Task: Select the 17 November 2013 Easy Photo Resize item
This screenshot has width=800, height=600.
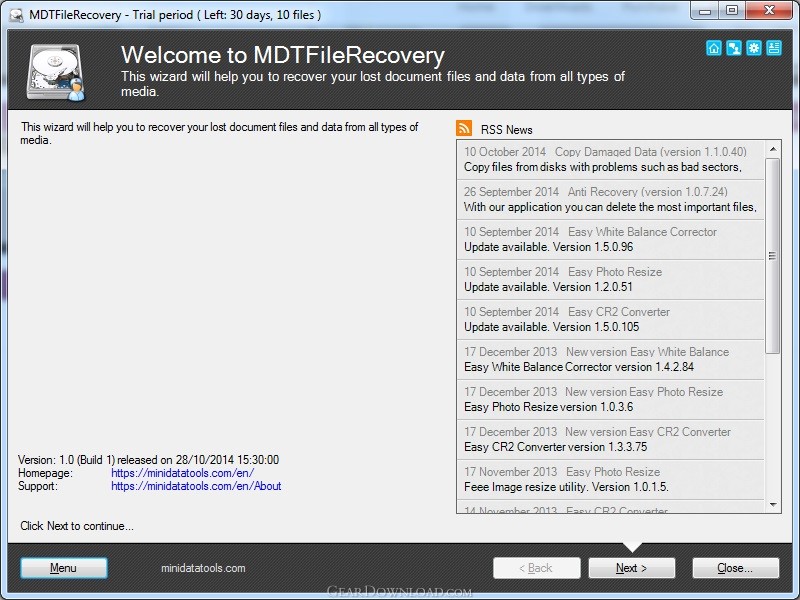Action: (x=610, y=480)
